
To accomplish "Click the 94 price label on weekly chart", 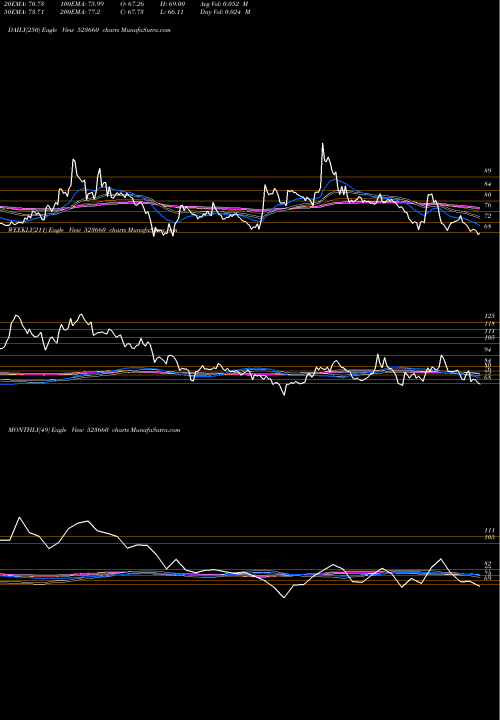I will (488, 349).
